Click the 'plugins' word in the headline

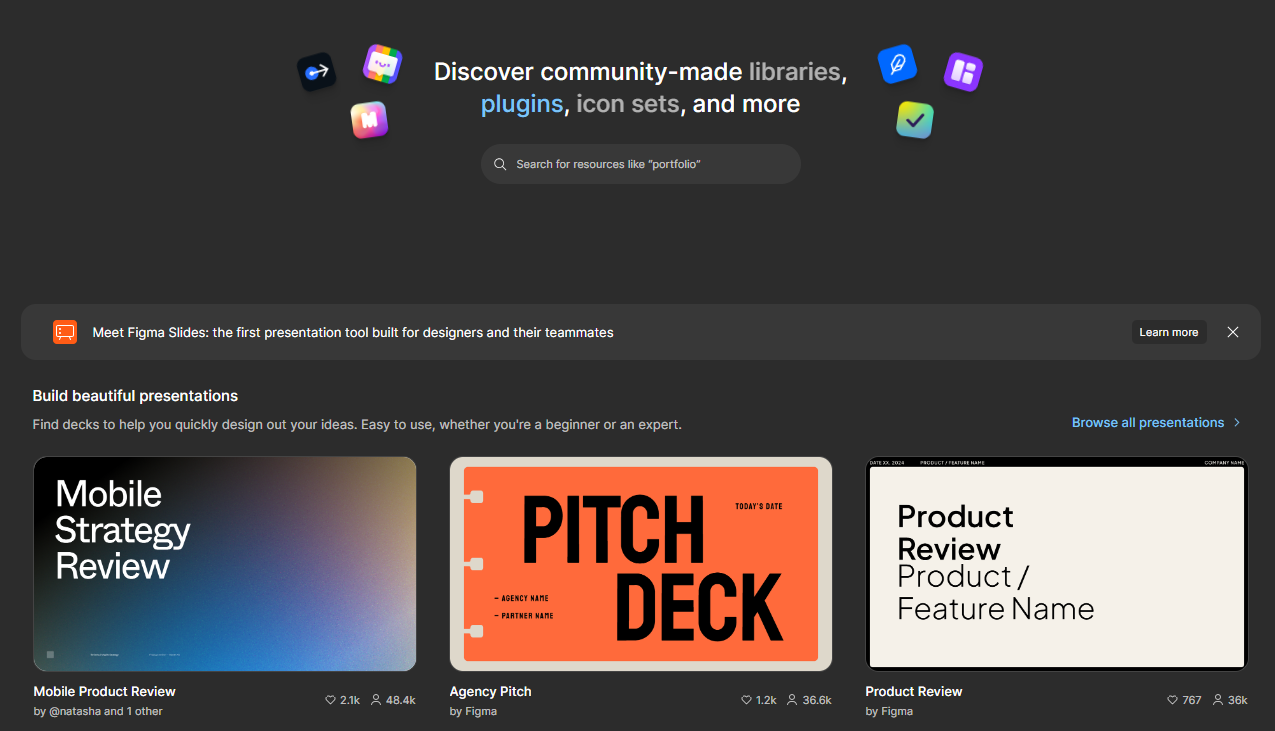point(522,104)
